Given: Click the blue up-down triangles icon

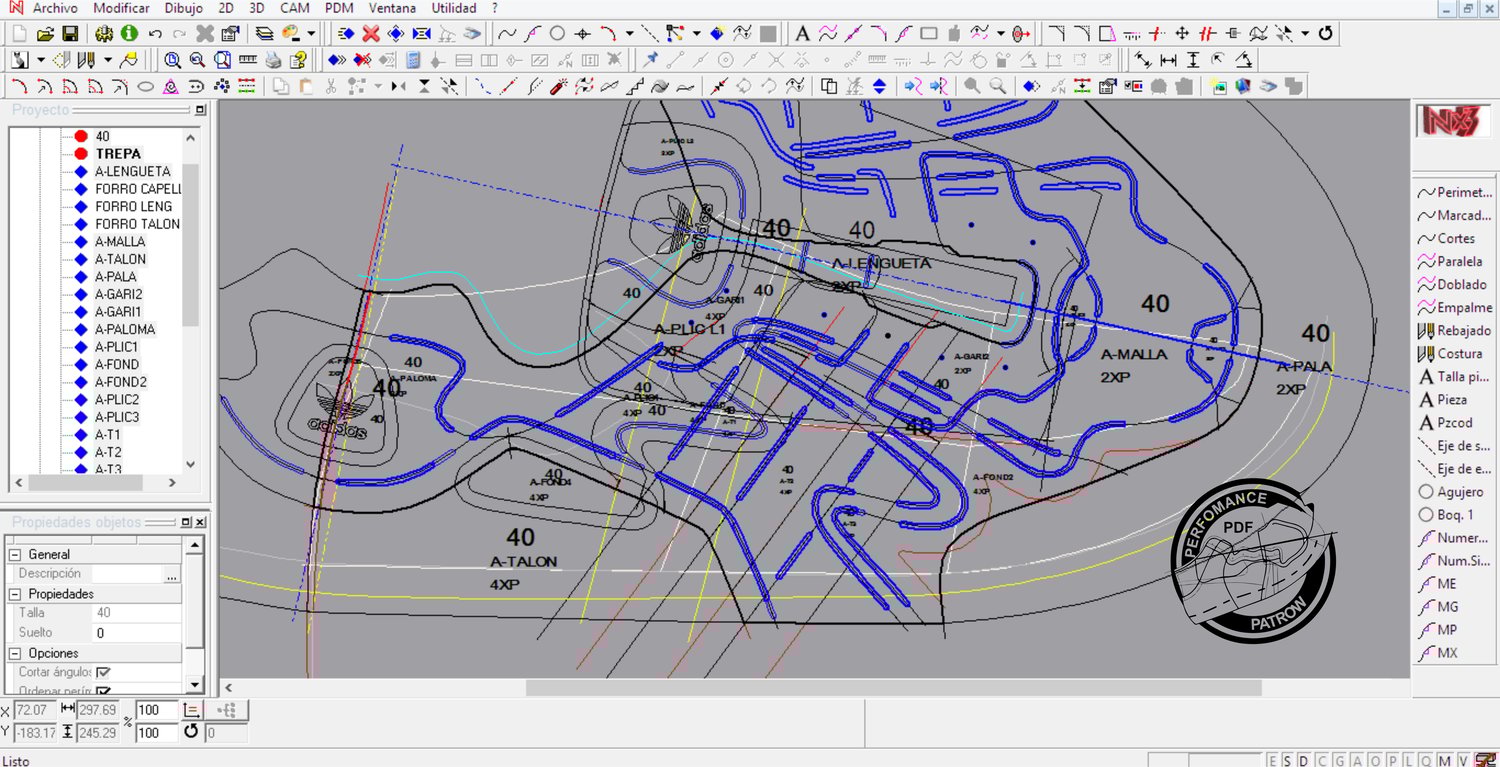Looking at the screenshot, I should point(879,86).
